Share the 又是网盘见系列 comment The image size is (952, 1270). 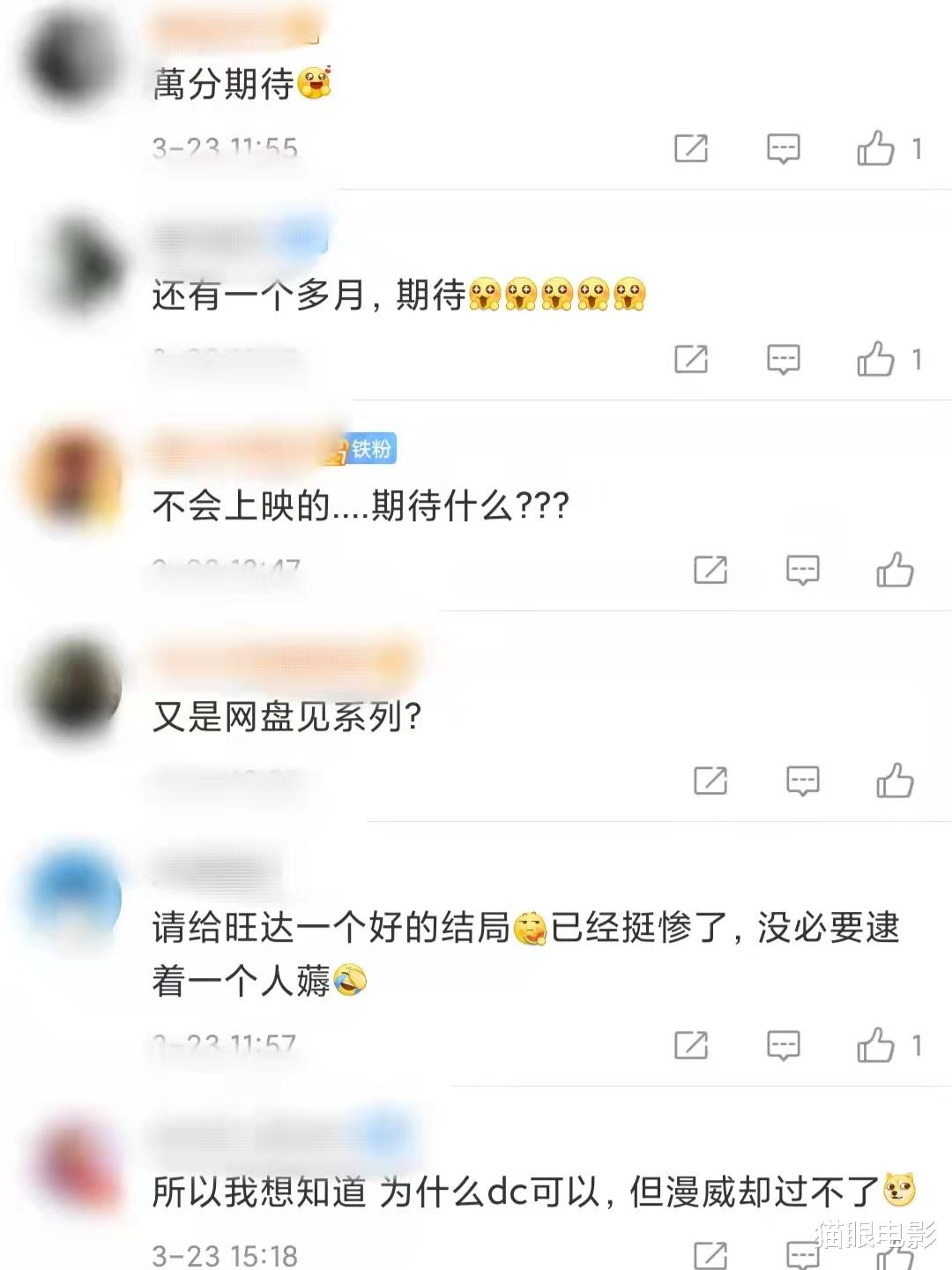[710, 781]
